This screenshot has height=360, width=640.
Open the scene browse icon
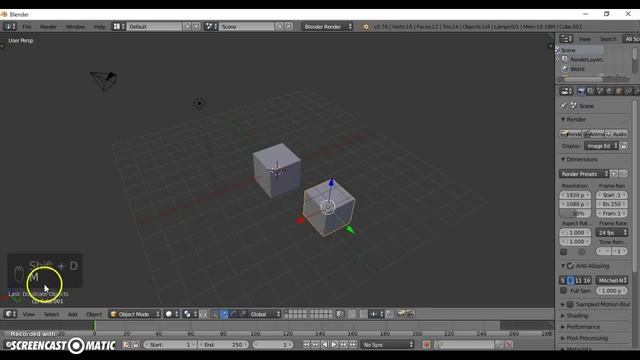[x=211, y=27]
